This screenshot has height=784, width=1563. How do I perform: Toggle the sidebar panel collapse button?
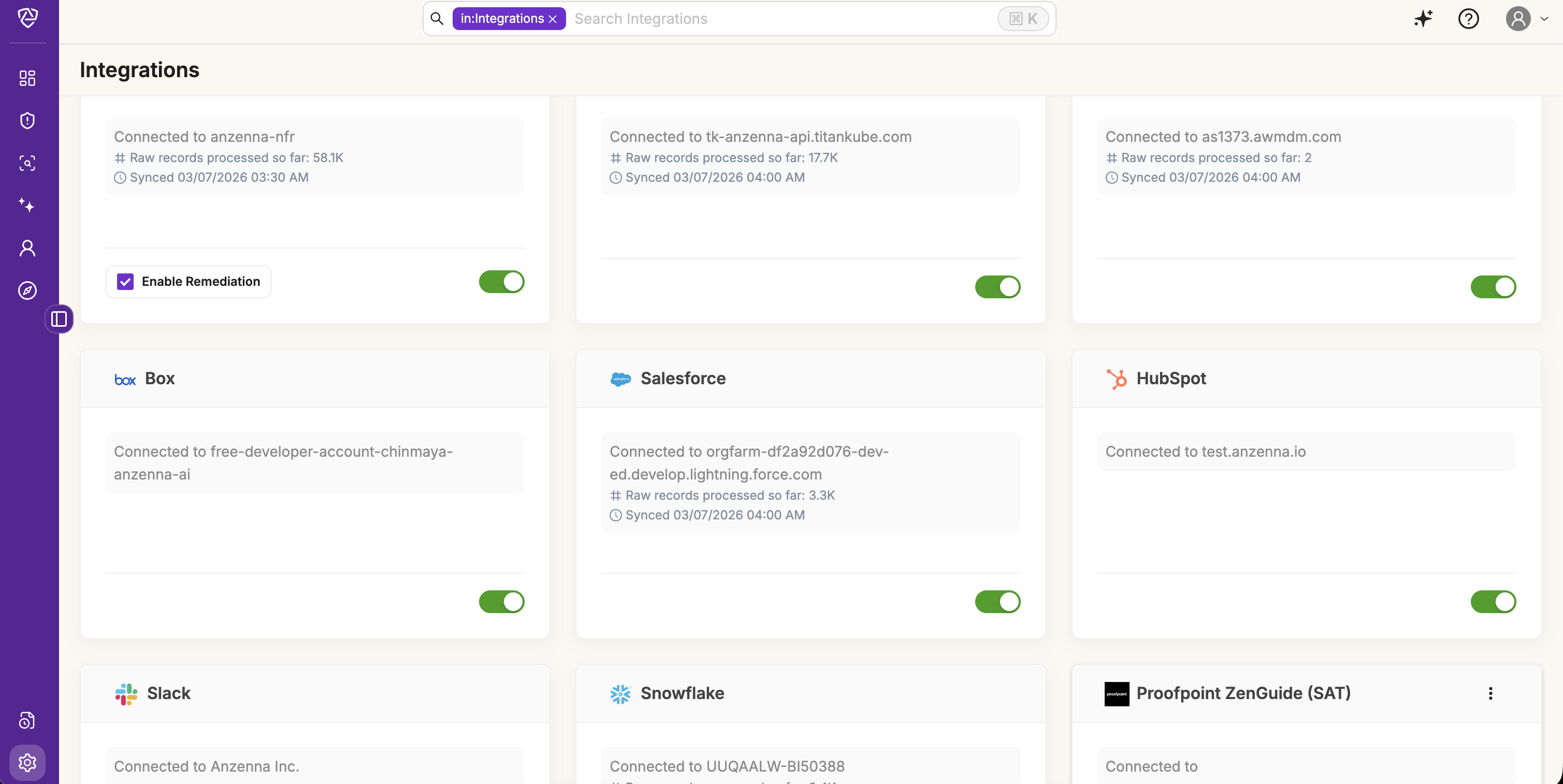[x=59, y=318]
